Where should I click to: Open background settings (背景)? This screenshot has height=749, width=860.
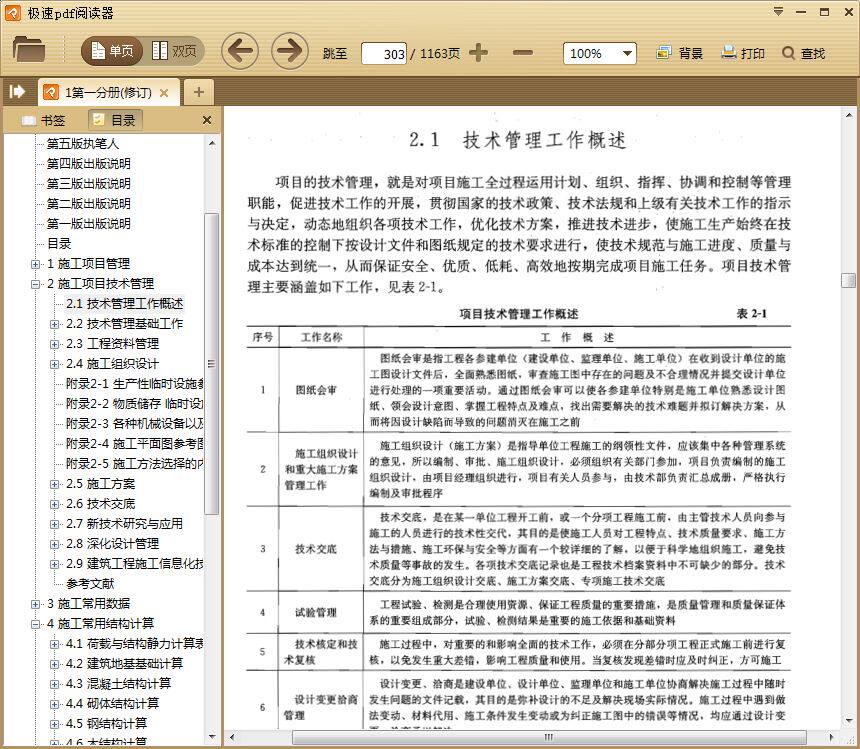(x=679, y=53)
